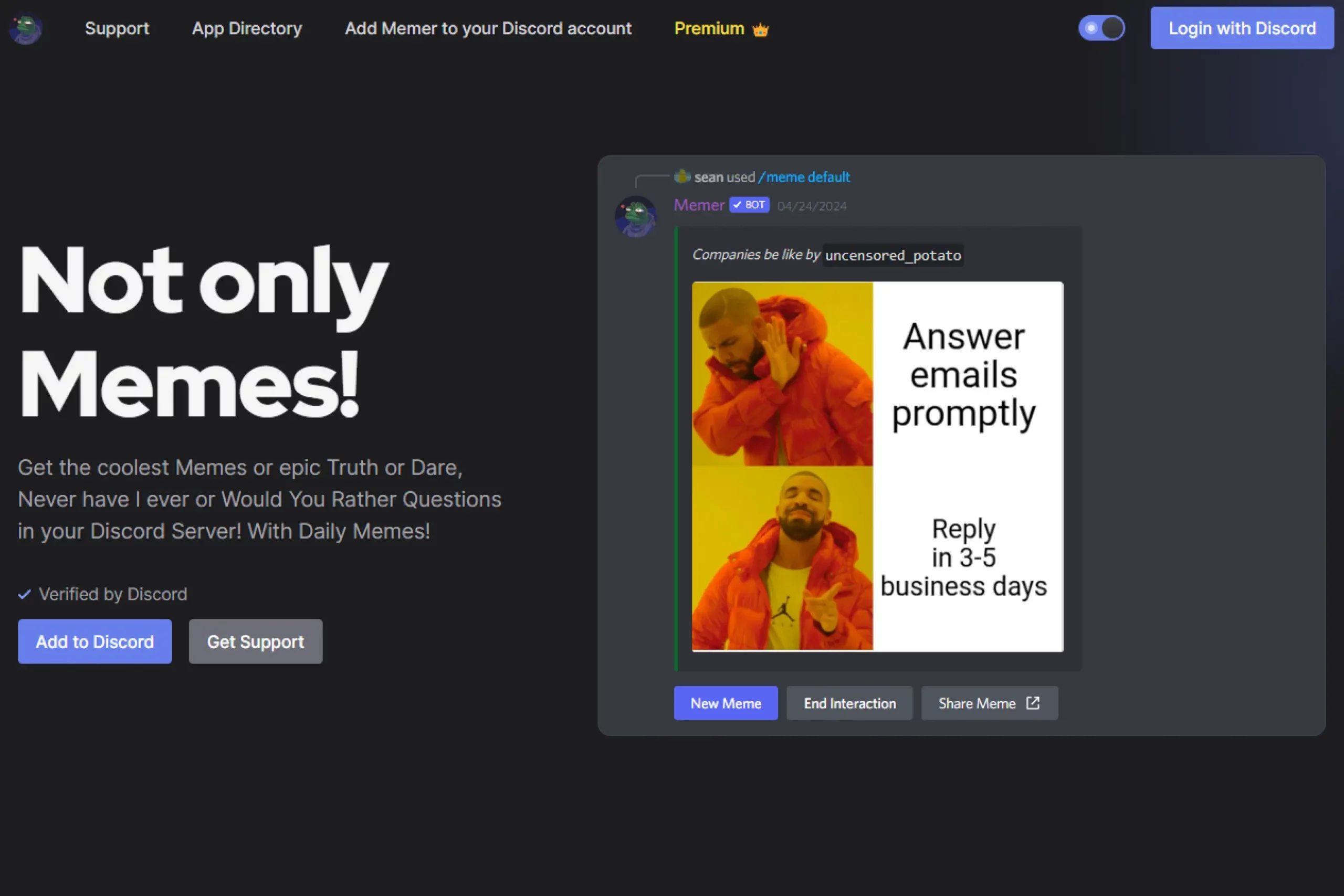Click Add Memer to your Discord account

coord(488,28)
